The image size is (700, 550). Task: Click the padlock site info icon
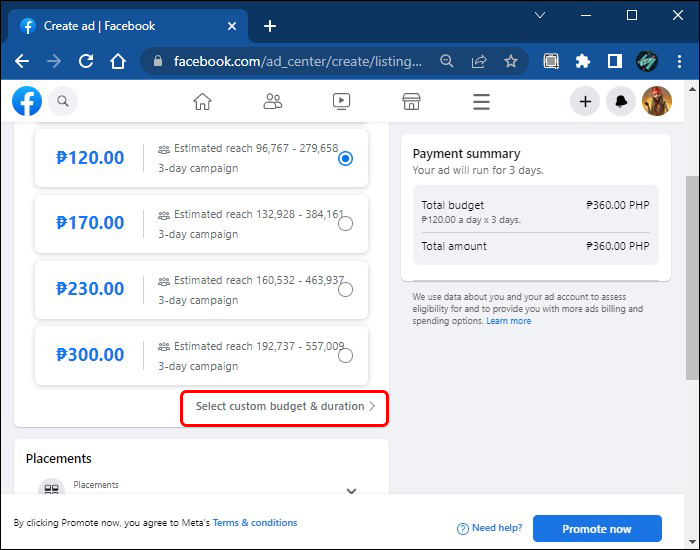click(x=158, y=61)
